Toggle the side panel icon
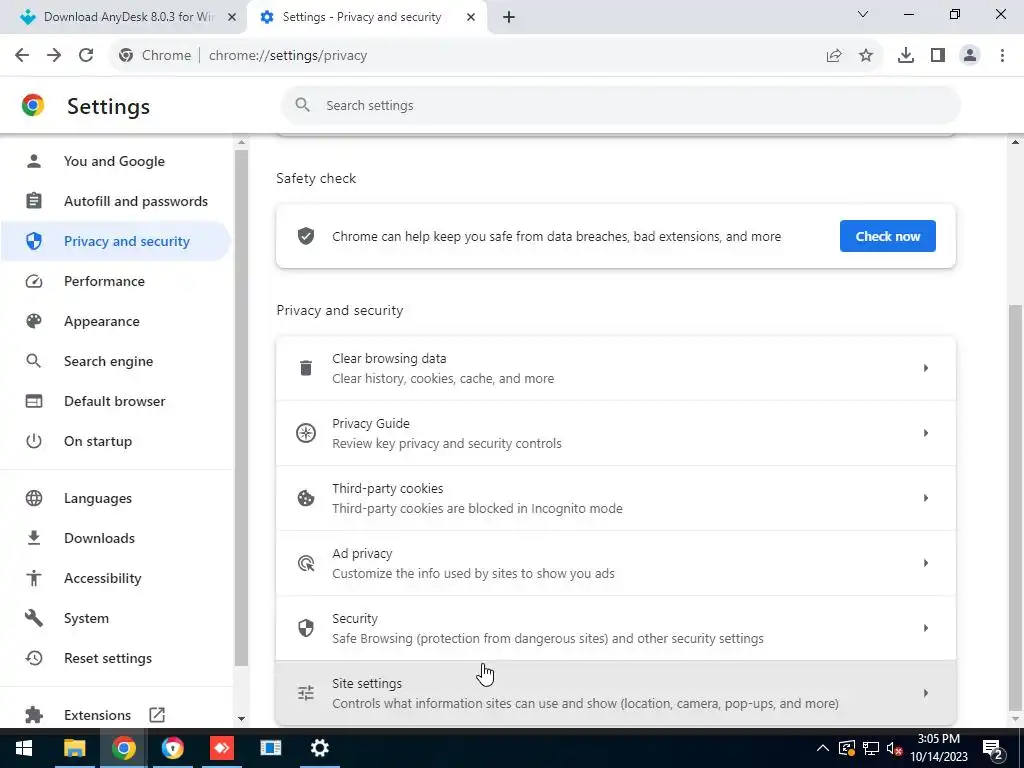The height and width of the screenshot is (768, 1024). pyautogui.click(x=938, y=56)
